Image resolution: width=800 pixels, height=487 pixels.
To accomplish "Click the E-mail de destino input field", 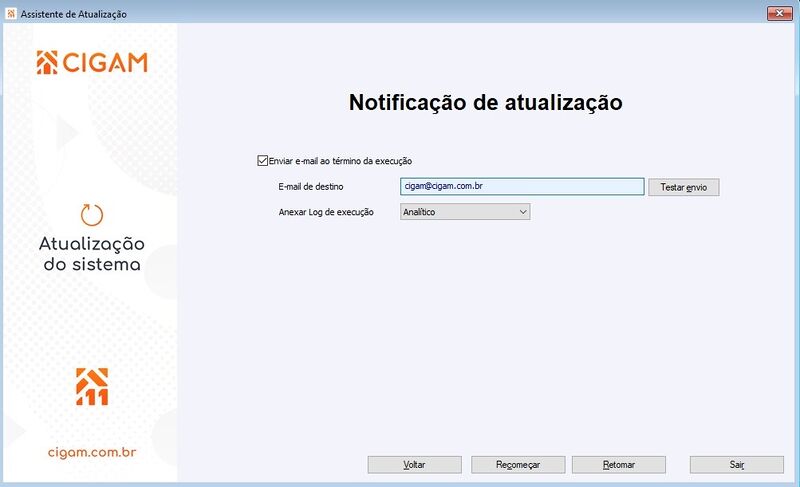I will 522,187.
